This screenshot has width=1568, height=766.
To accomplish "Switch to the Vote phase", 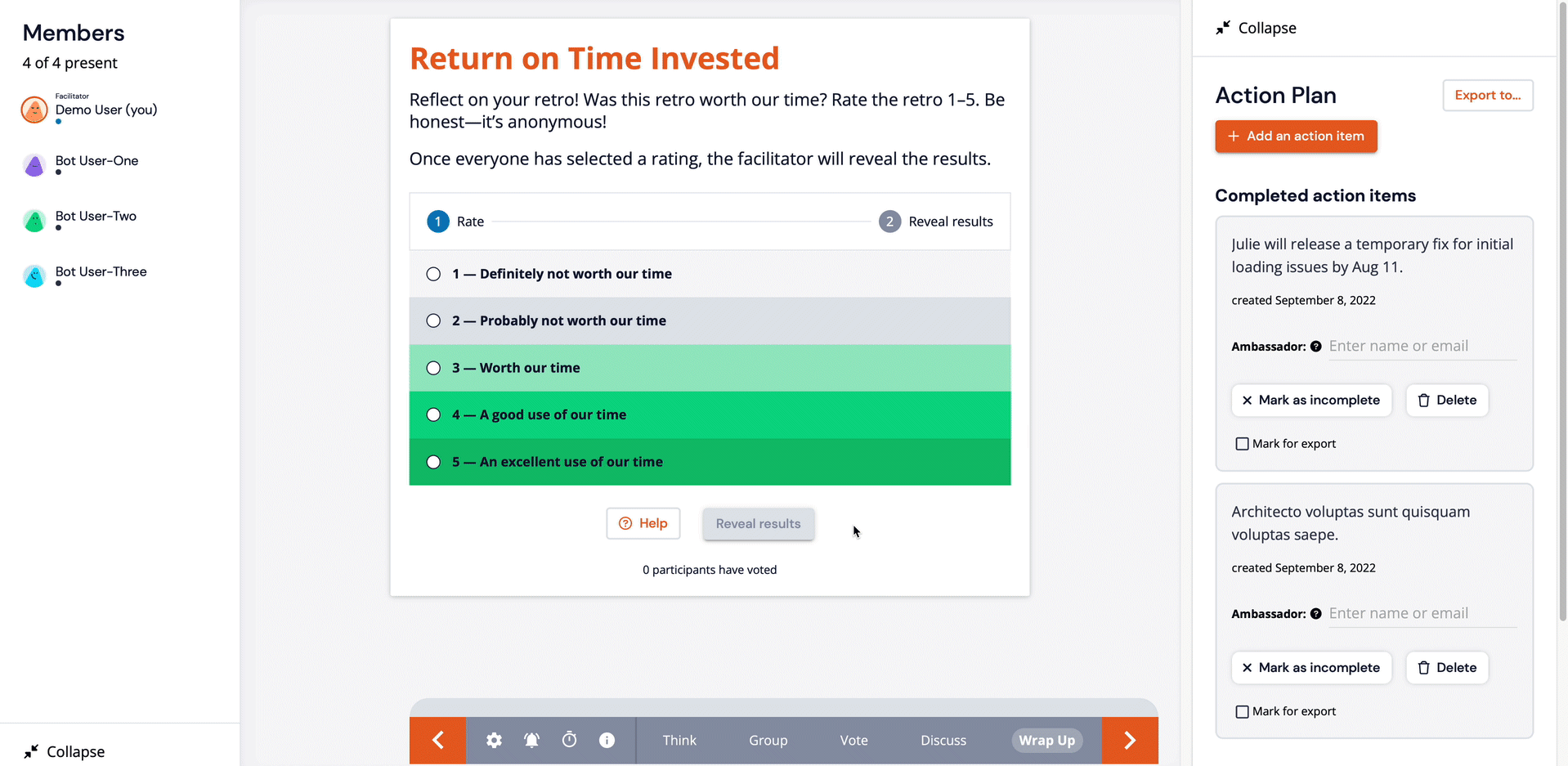I will pos(853,740).
